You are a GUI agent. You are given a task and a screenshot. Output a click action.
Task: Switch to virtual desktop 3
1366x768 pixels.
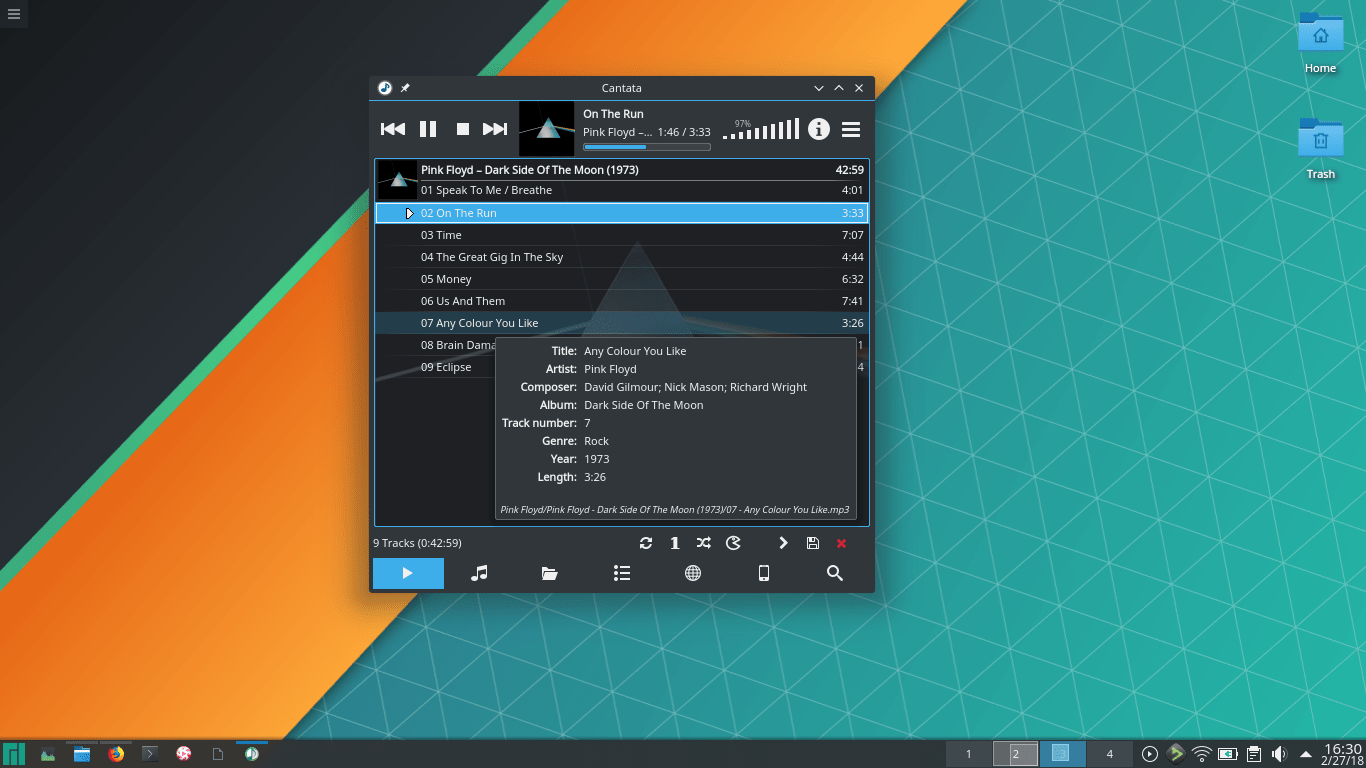(x=1063, y=754)
